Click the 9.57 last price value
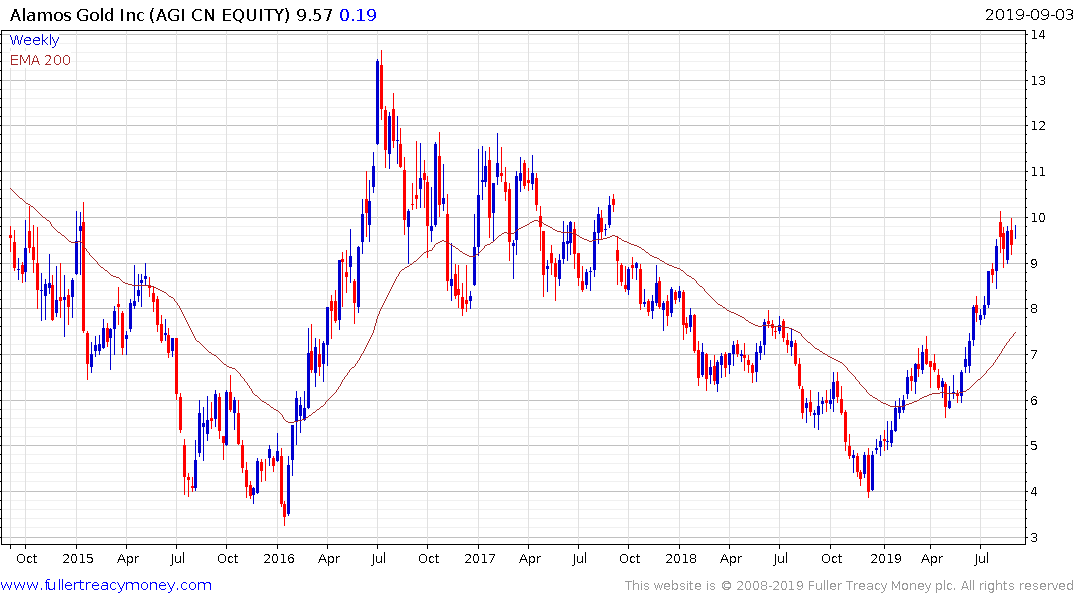The width and height of the screenshot is (1075, 600). point(314,14)
